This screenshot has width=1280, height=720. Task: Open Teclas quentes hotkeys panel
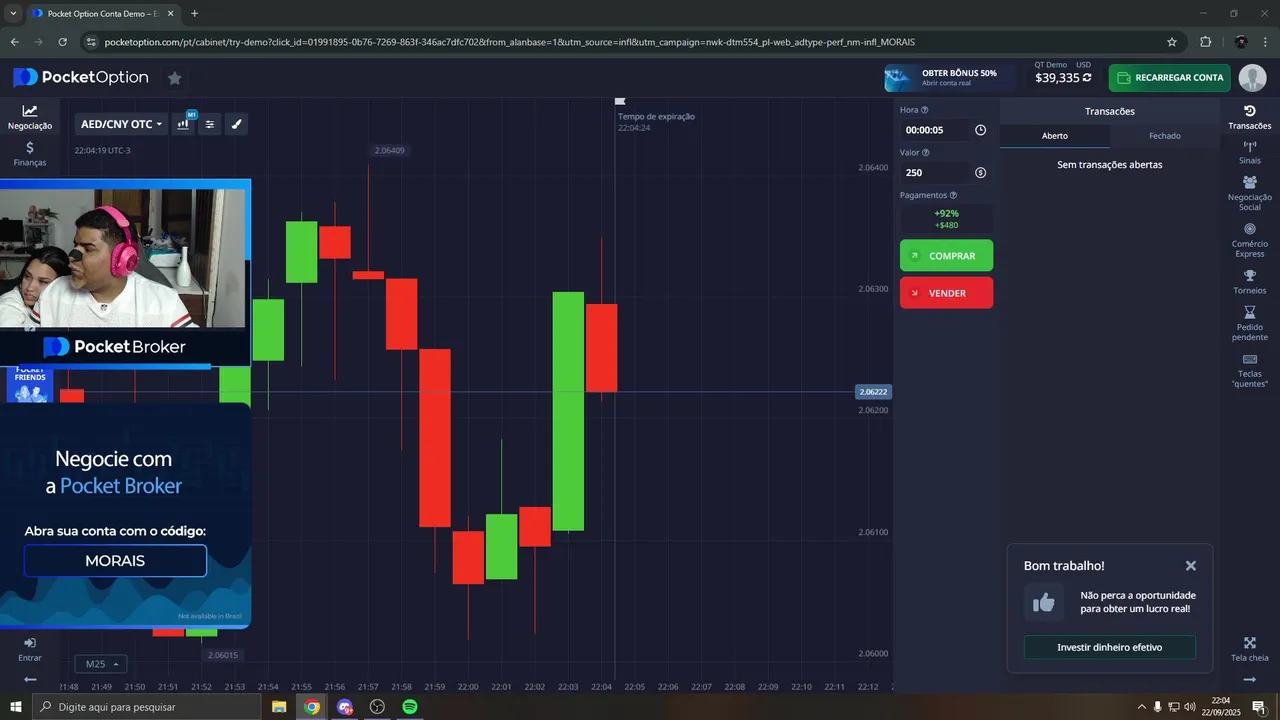tap(1249, 370)
